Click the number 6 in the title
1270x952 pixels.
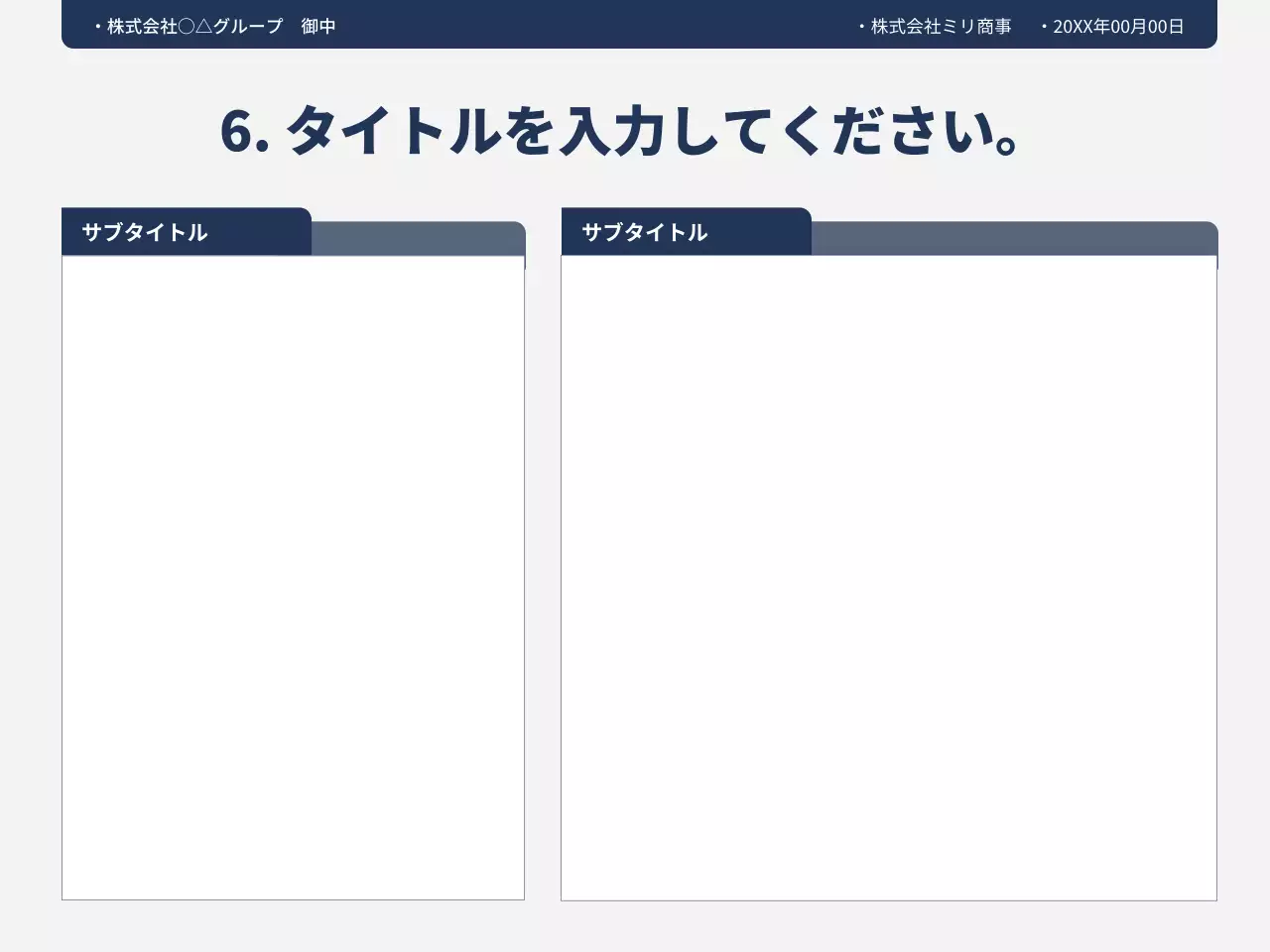[237, 132]
